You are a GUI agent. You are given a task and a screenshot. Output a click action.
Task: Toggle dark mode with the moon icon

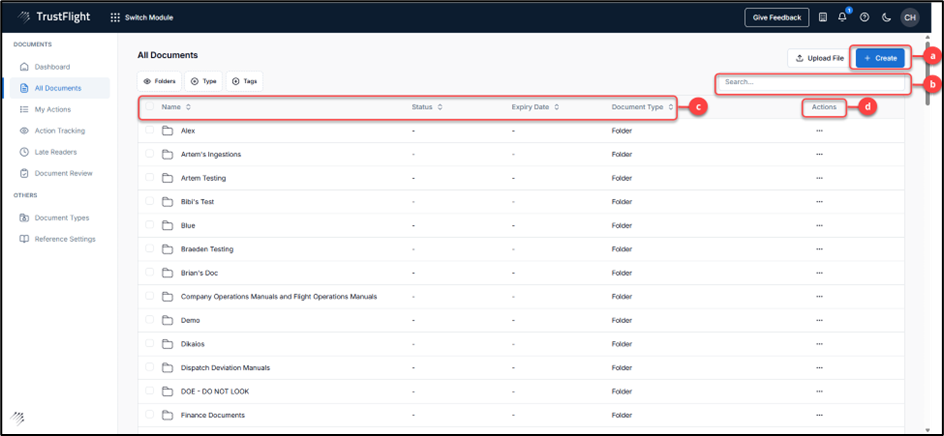(886, 17)
